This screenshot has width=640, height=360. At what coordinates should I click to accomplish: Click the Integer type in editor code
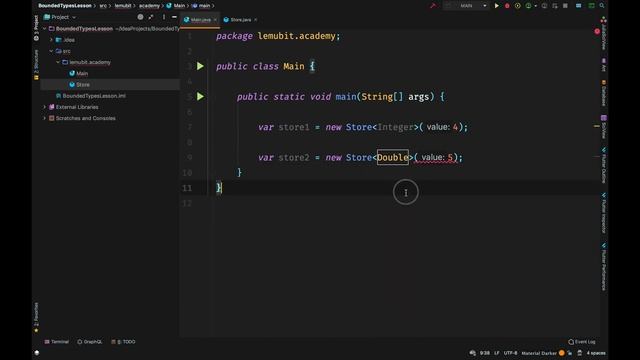pyautogui.click(x=395, y=127)
